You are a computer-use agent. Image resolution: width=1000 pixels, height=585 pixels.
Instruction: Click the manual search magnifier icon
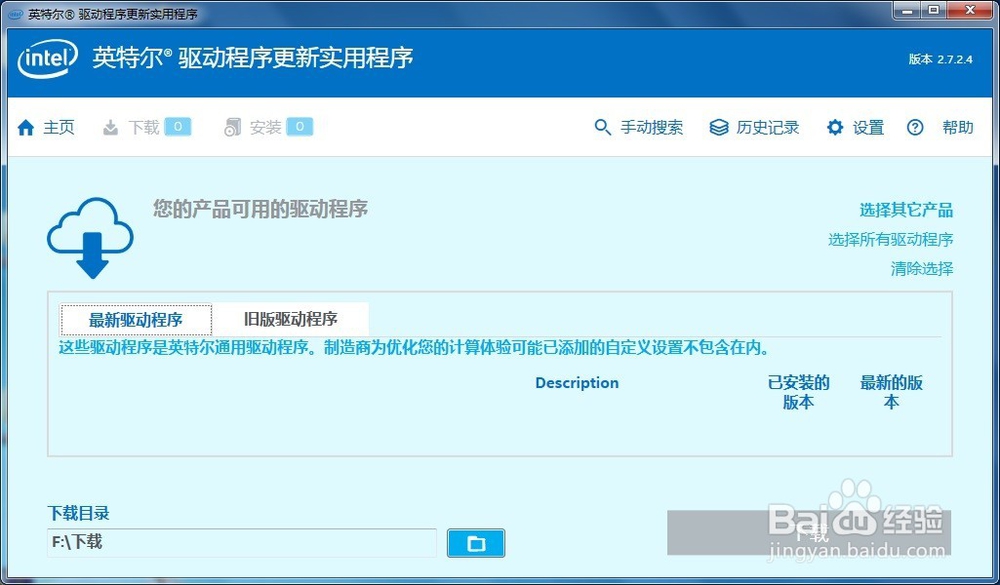pos(602,127)
